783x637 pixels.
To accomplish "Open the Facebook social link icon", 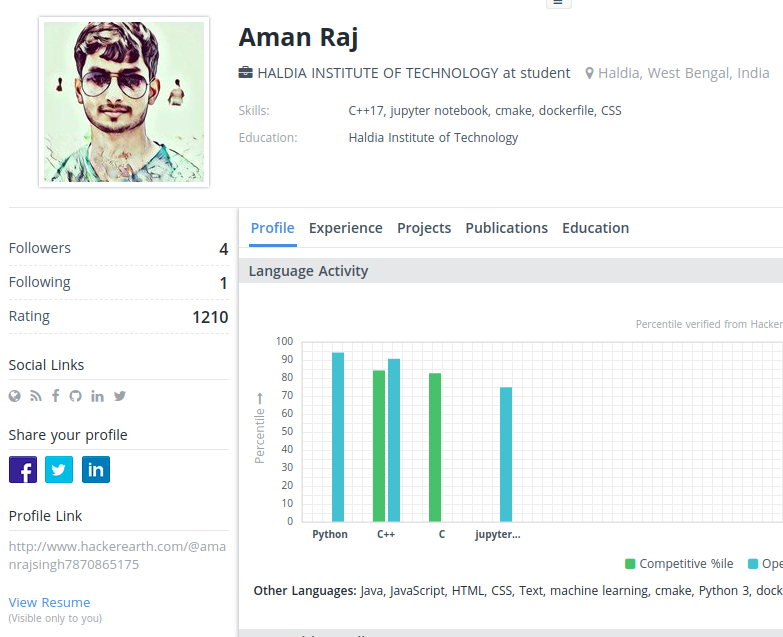I will click(x=55, y=396).
